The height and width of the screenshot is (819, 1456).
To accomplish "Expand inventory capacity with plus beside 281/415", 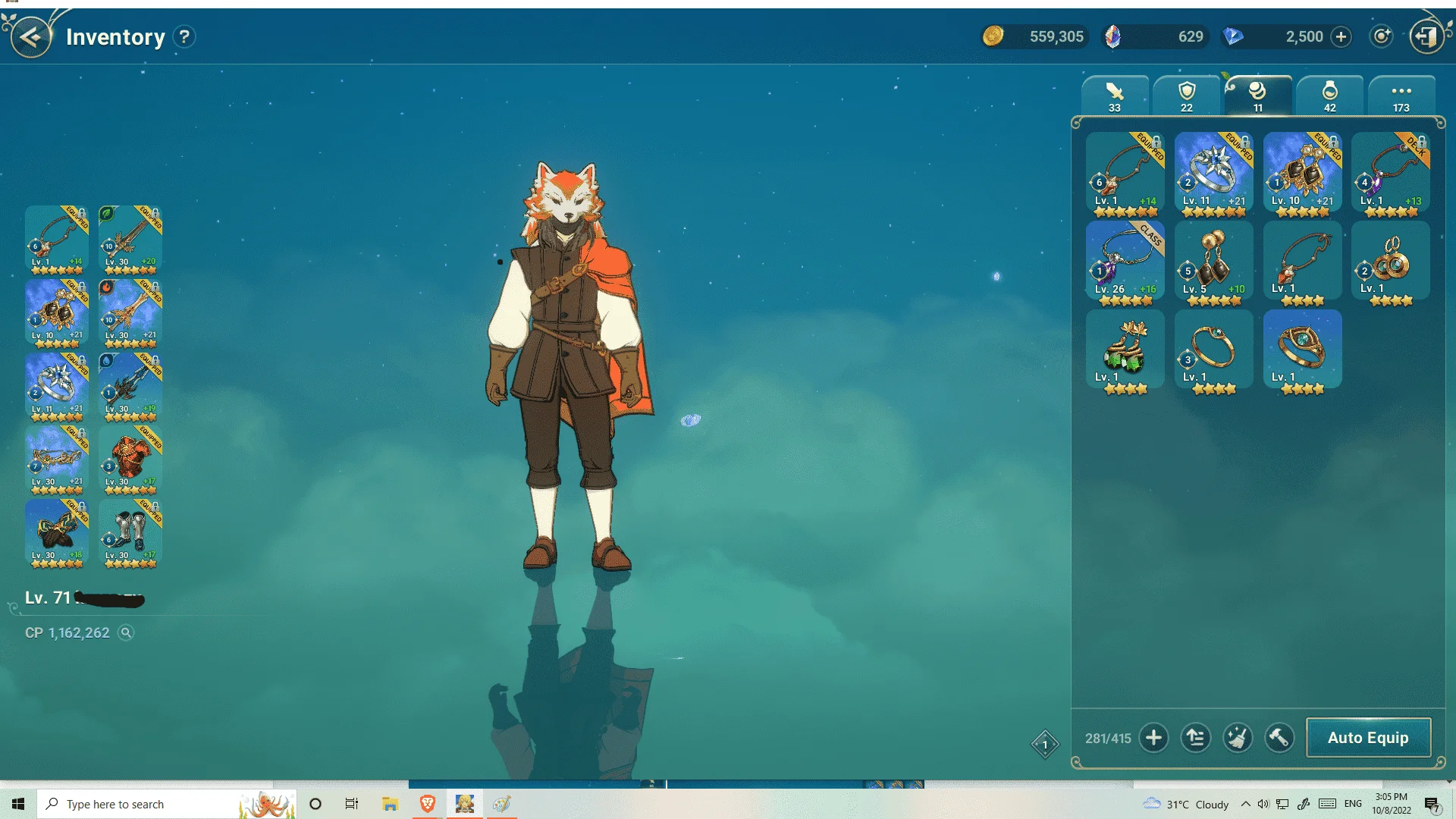I will (x=1153, y=737).
